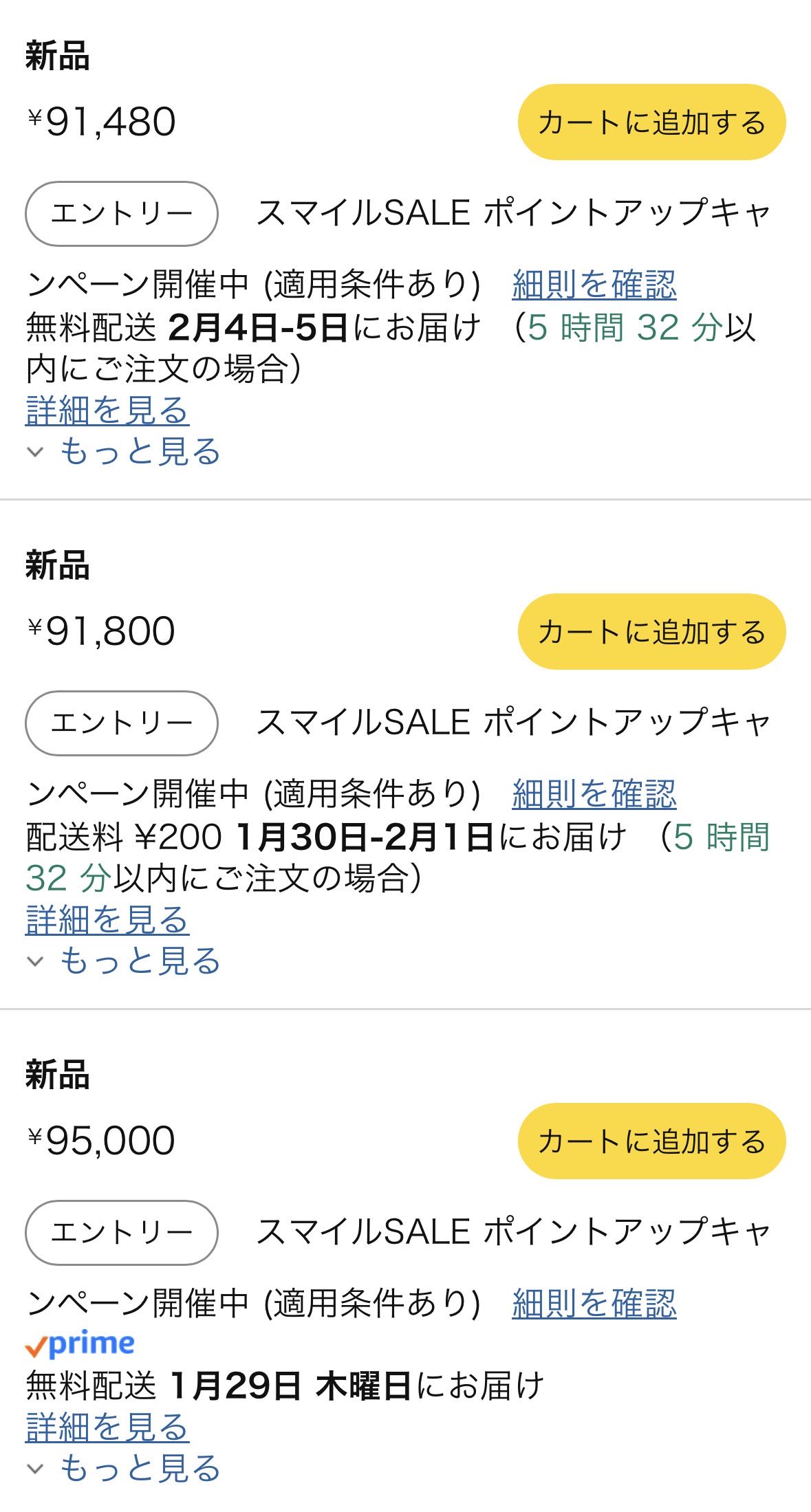View 詳細を見る for the February 4-5 delivery
Viewport: 811px width, 1512px height.
click(x=107, y=410)
